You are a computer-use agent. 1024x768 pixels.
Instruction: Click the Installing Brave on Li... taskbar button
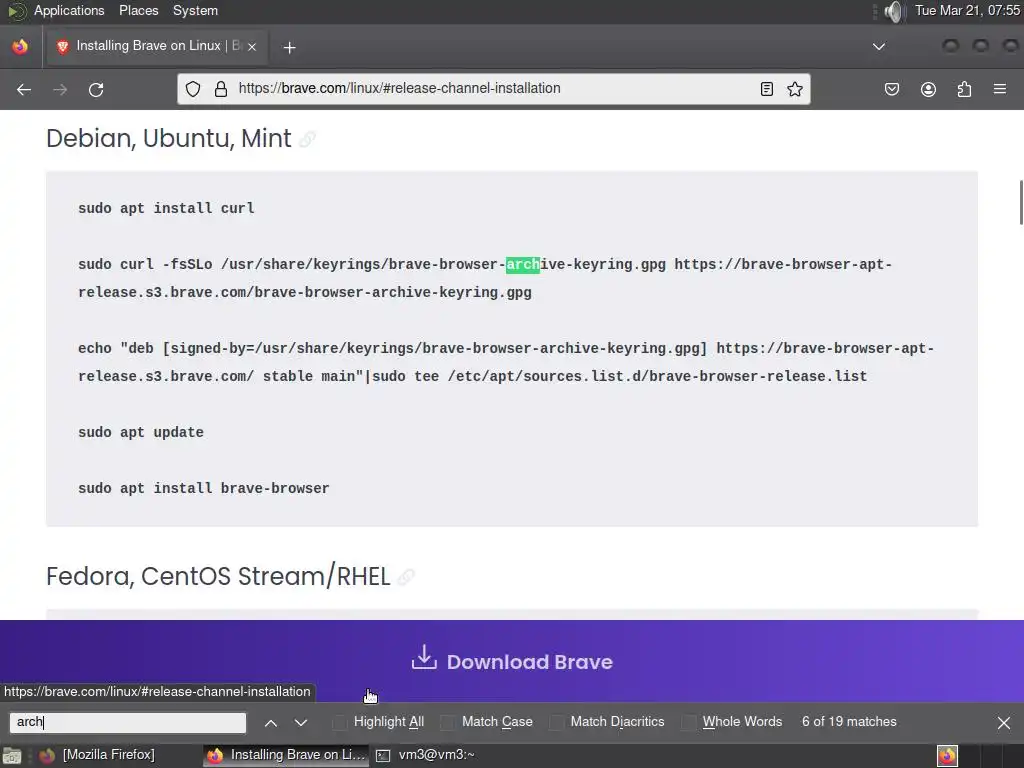click(286, 756)
